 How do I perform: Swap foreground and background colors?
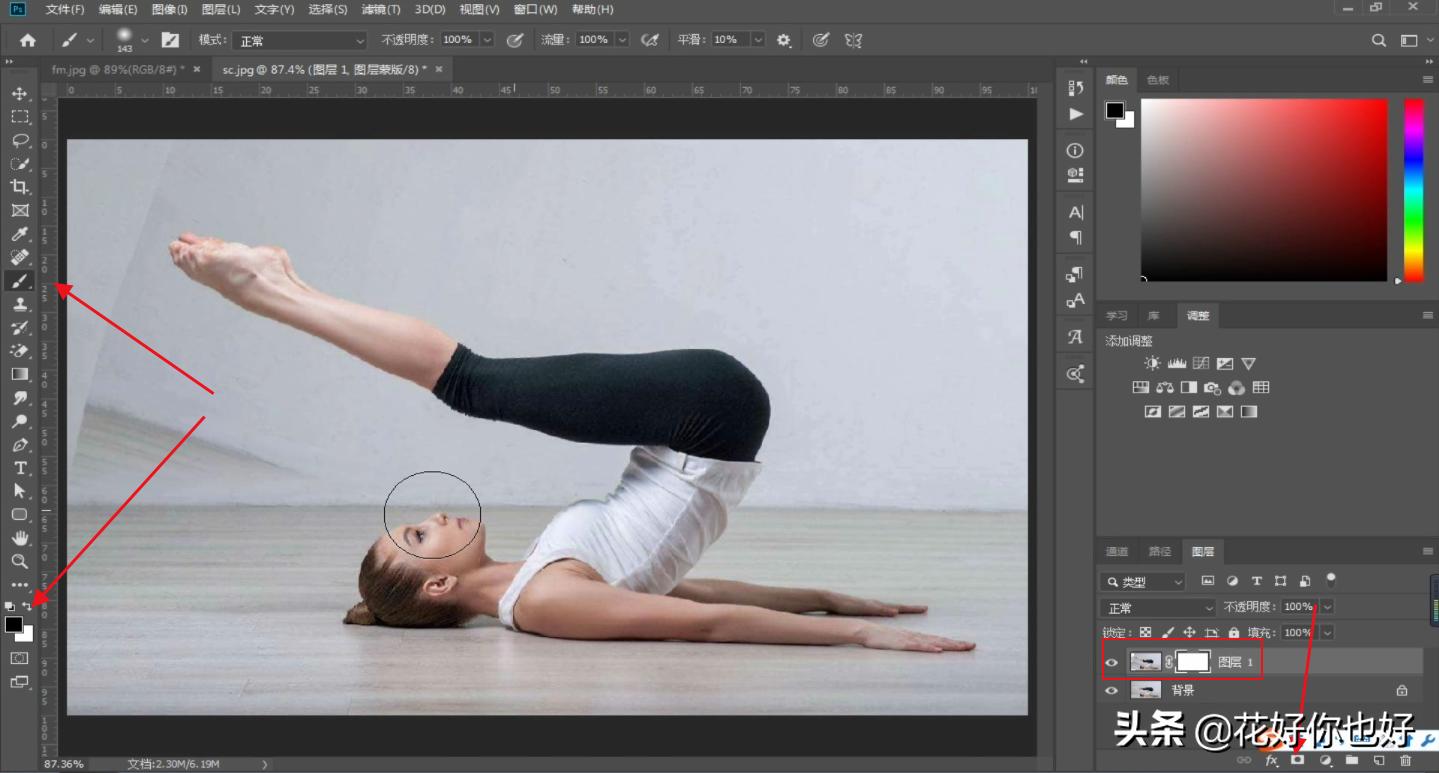point(28,606)
